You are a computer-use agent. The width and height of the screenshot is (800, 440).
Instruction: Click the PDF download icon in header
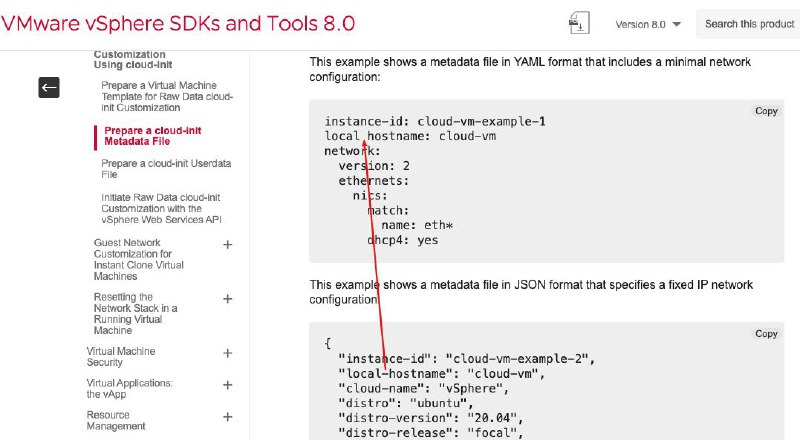tap(577, 23)
